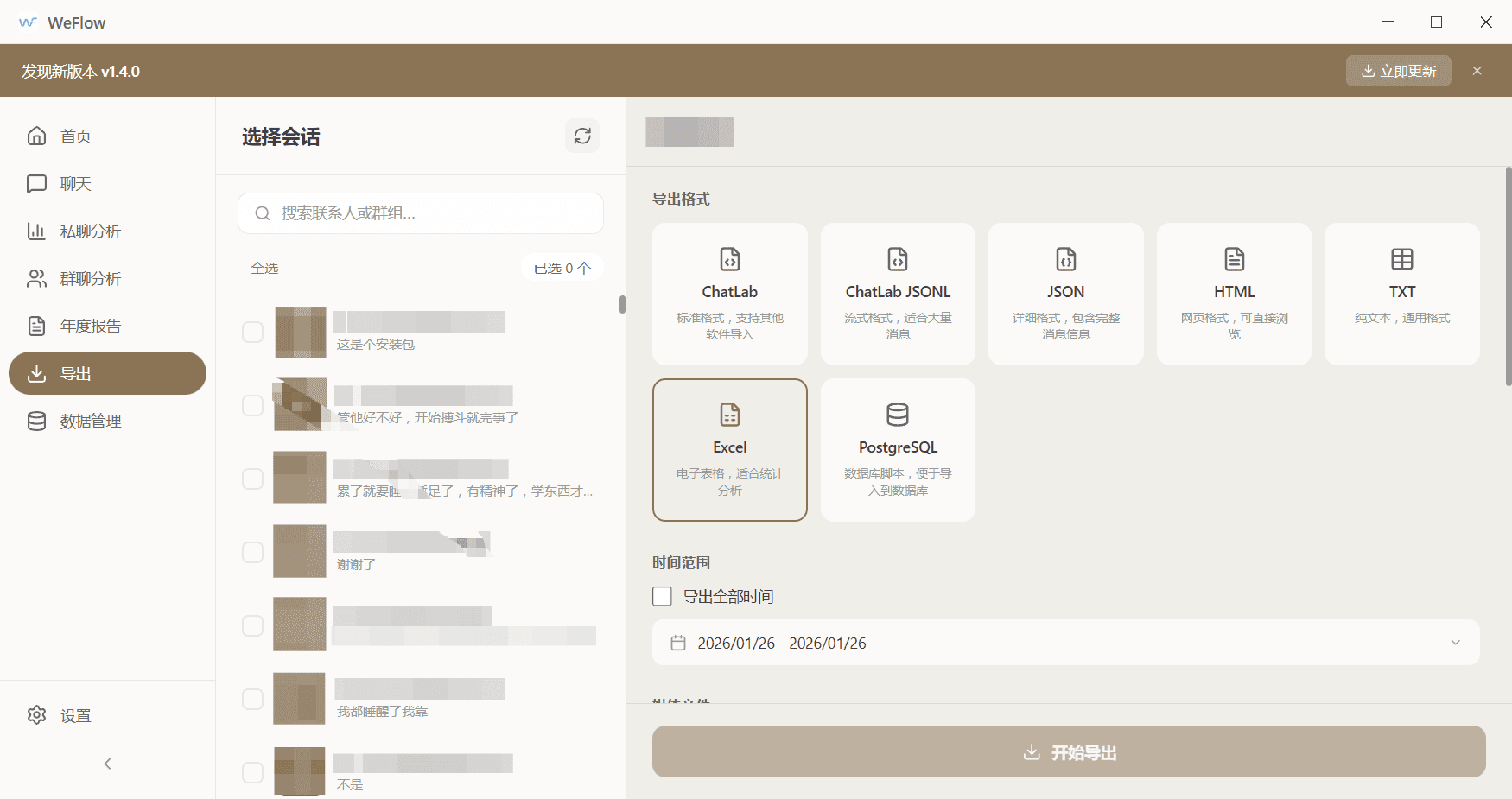This screenshot has height=799, width=1512.
Task: Check the conversation with message 这是个安装包
Action: pyautogui.click(x=252, y=333)
